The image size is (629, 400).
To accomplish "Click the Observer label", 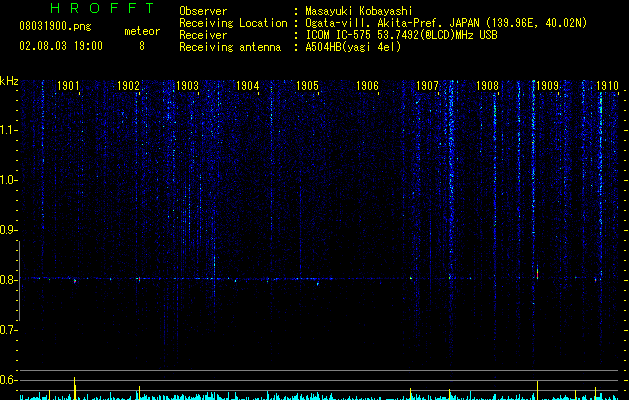I will (x=203, y=11).
